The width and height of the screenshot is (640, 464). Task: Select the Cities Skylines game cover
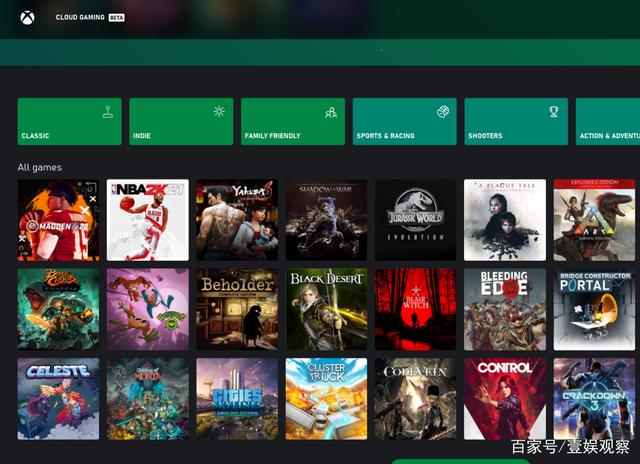237,399
